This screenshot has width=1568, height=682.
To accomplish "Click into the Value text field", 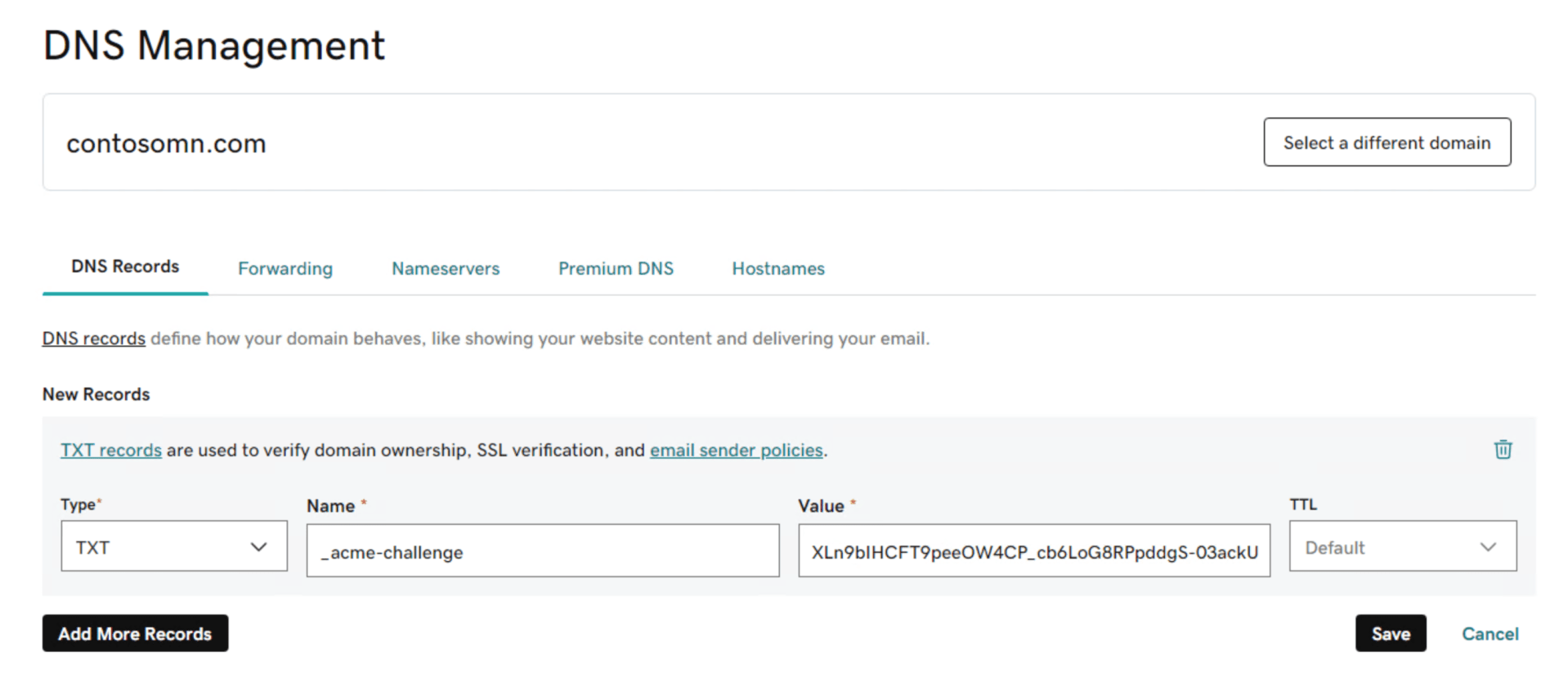I will (1033, 551).
